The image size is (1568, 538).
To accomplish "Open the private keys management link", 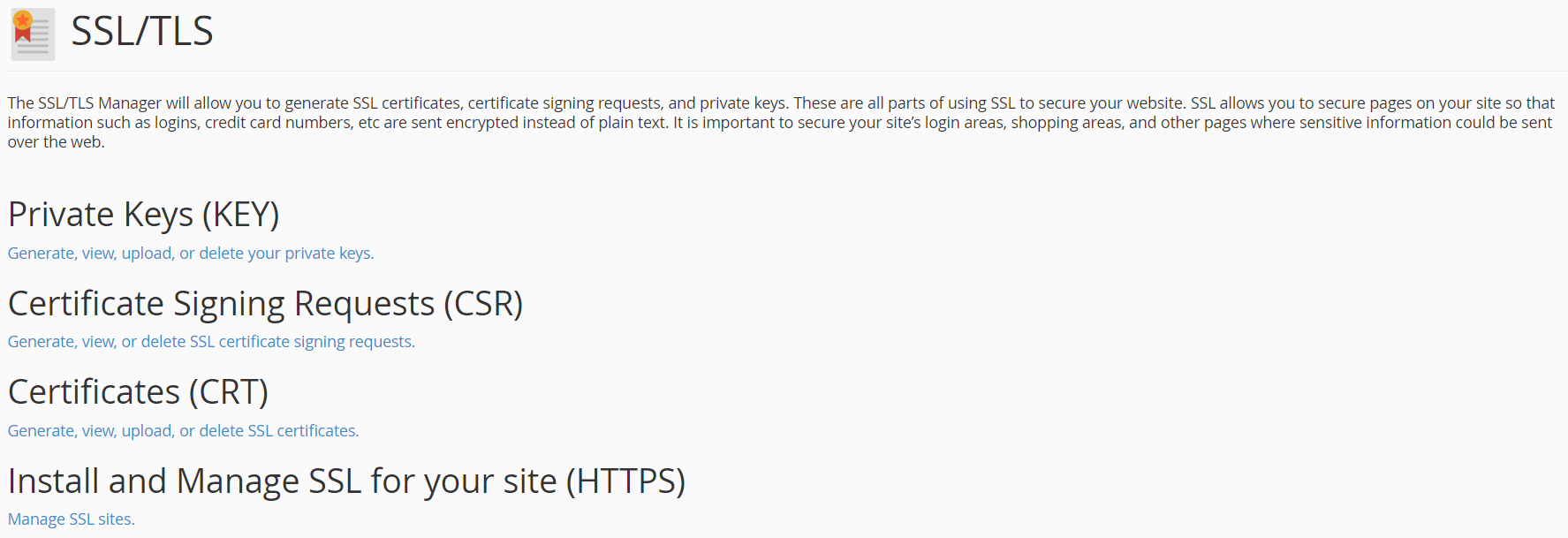I will [190, 254].
